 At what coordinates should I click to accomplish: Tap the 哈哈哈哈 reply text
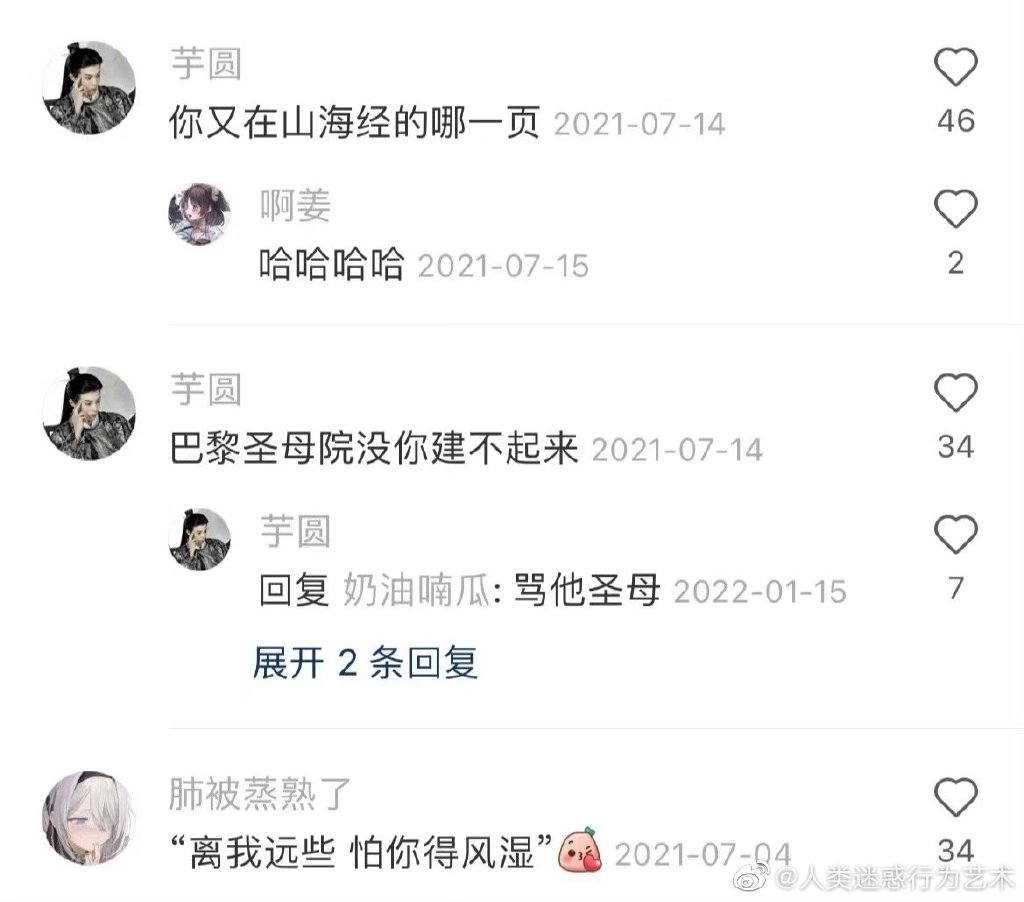coord(332,265)
